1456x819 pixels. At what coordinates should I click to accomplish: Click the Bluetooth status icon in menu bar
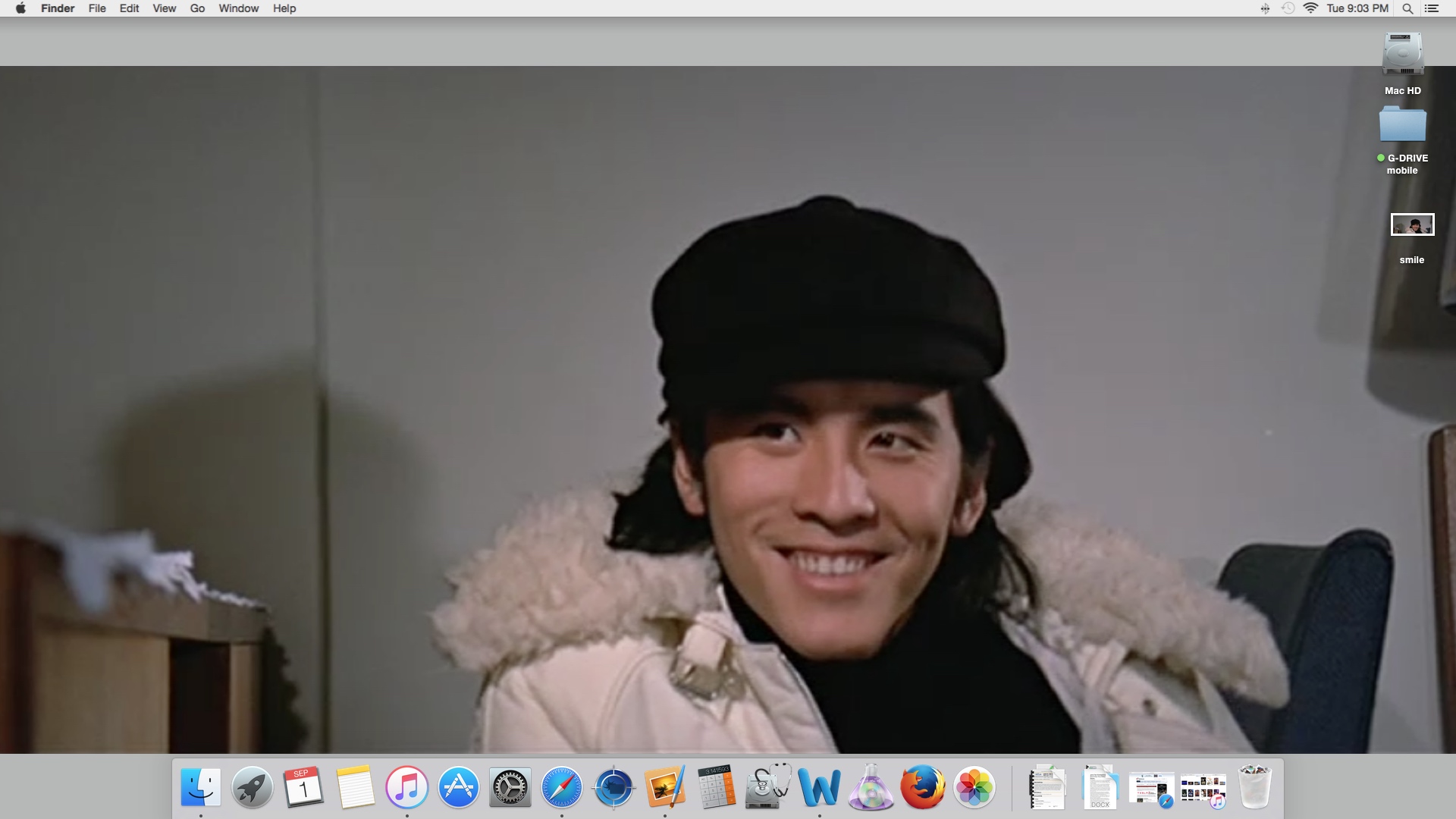[x=1265, y=8]
